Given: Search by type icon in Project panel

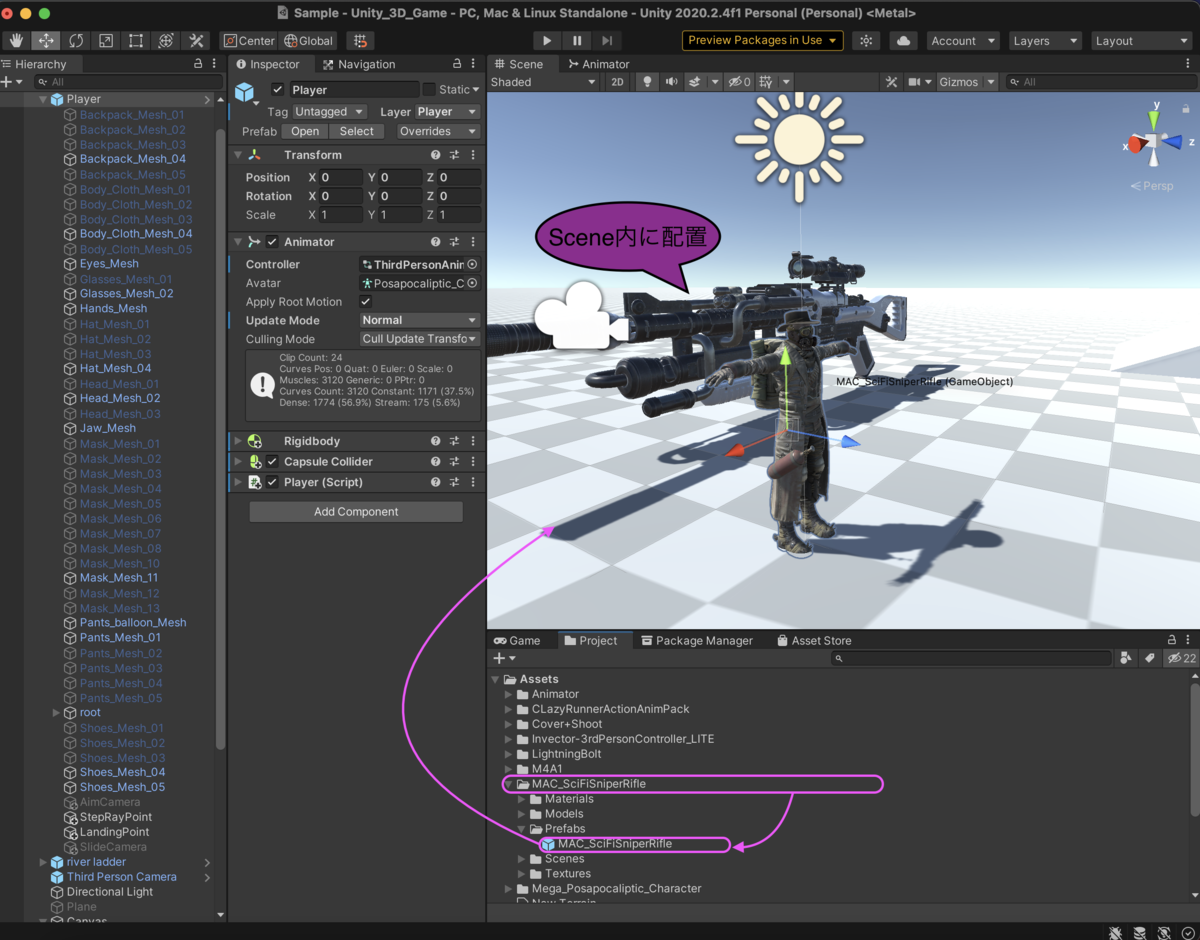Looking at the screenshot, I should tap(1126, 658).
